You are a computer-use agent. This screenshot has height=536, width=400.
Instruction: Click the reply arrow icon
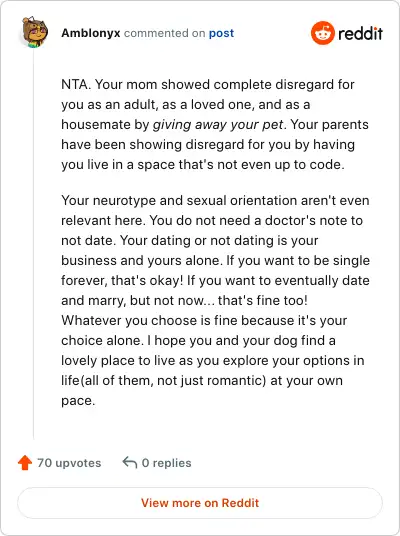pyautogui.click(x=130, y=463)
